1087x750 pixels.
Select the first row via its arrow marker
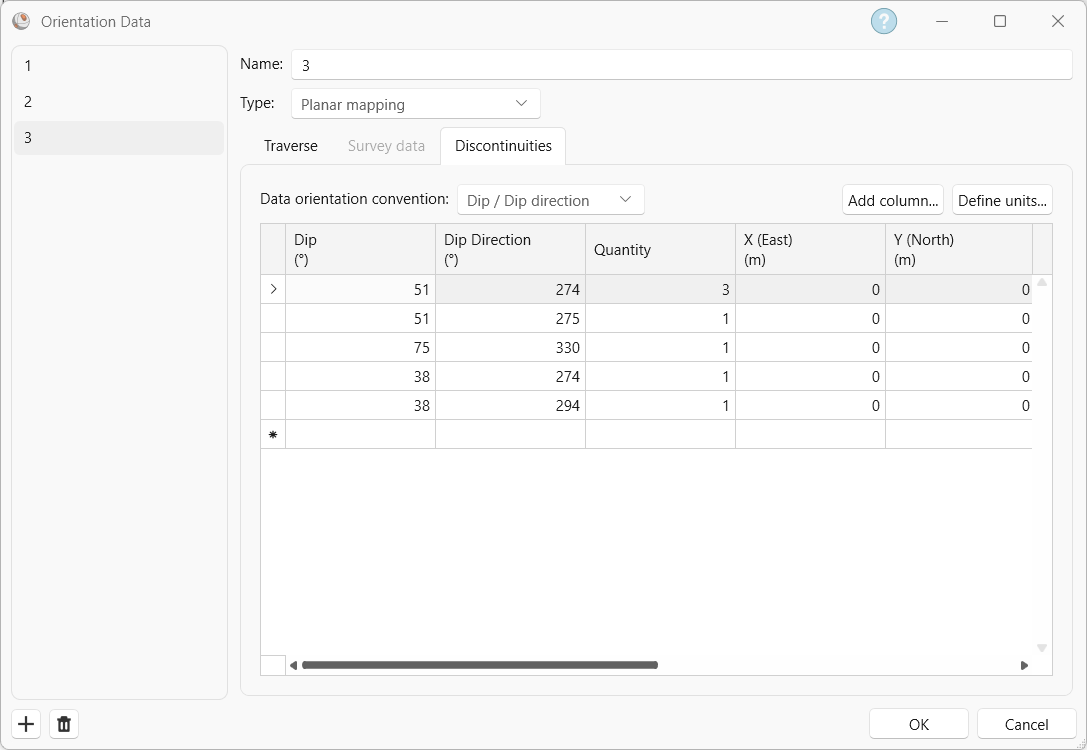pos(272,289)
